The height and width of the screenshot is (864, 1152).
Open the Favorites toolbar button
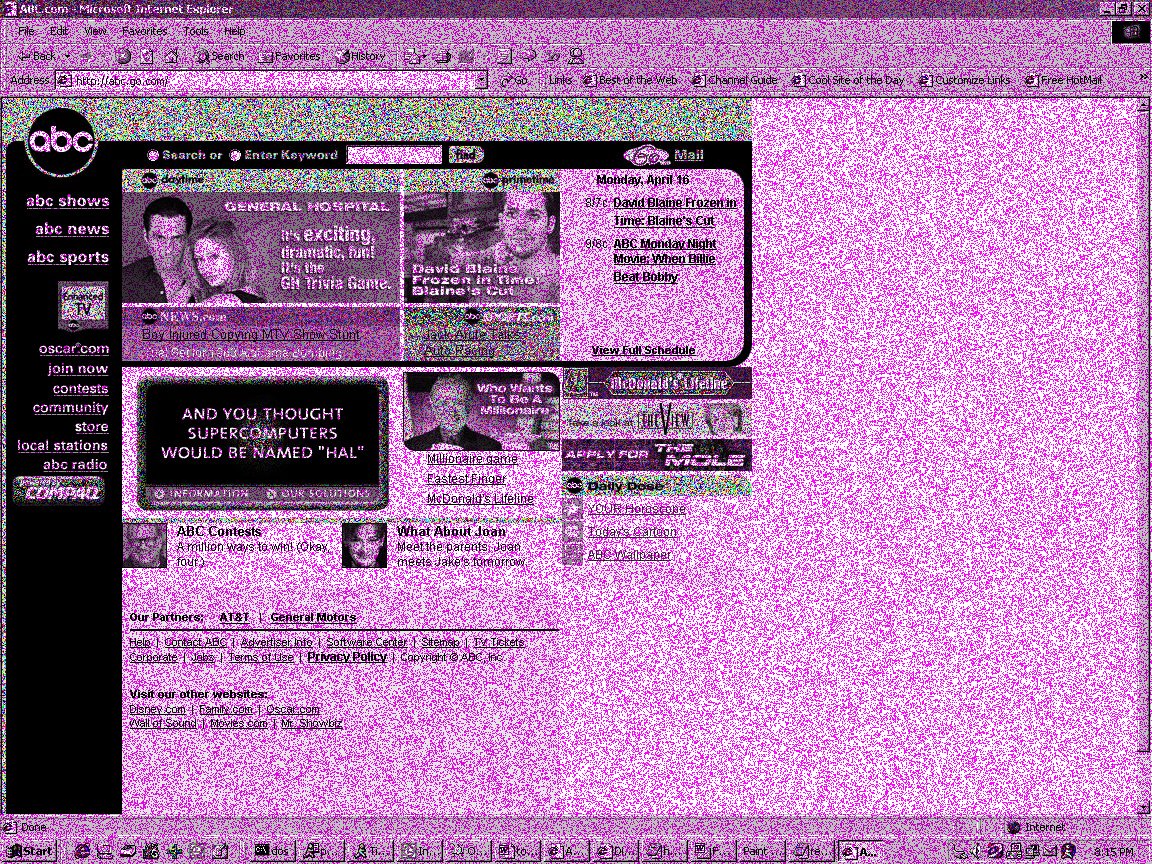290,56
